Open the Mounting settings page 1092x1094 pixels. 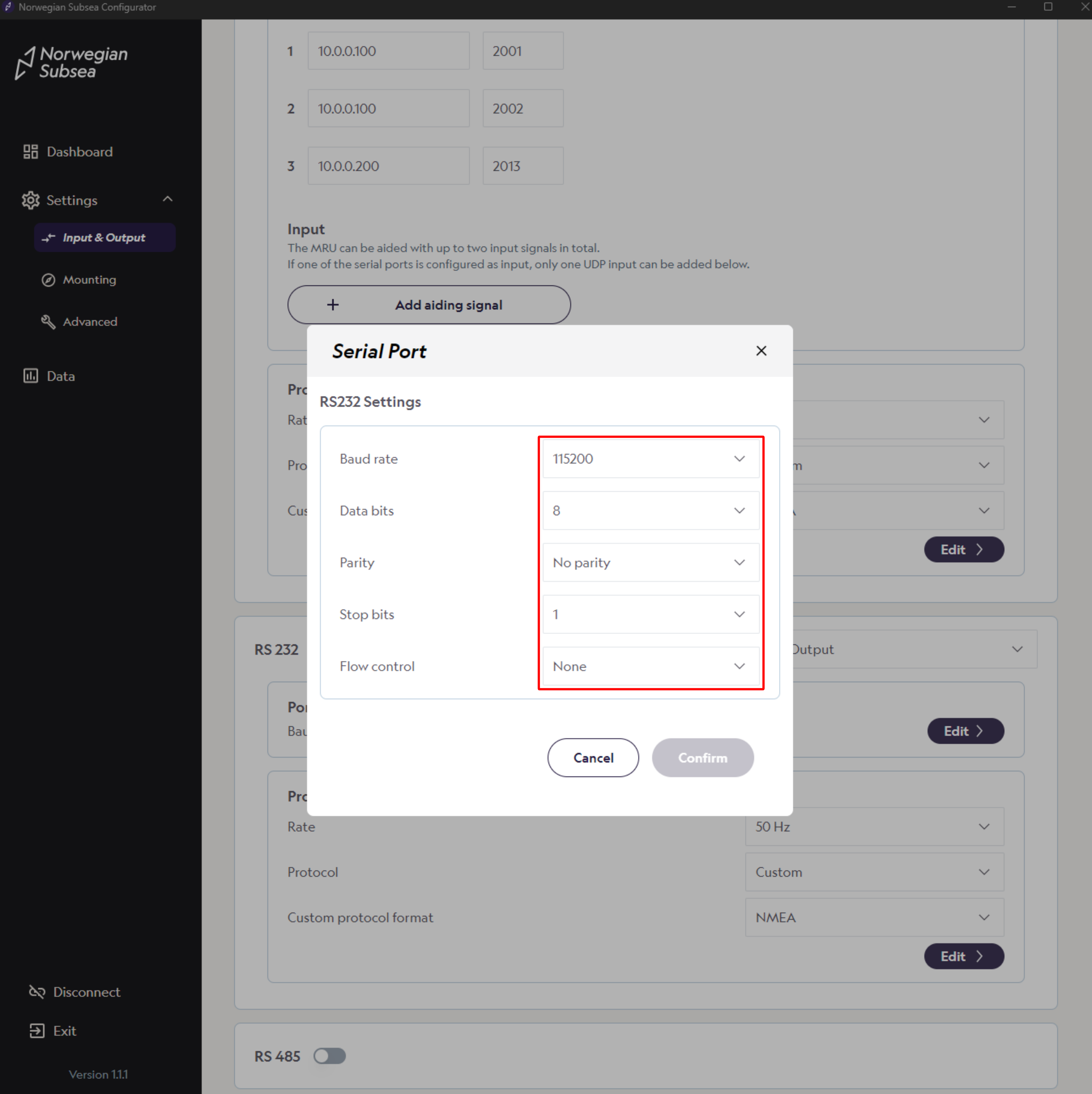point(89,280)
